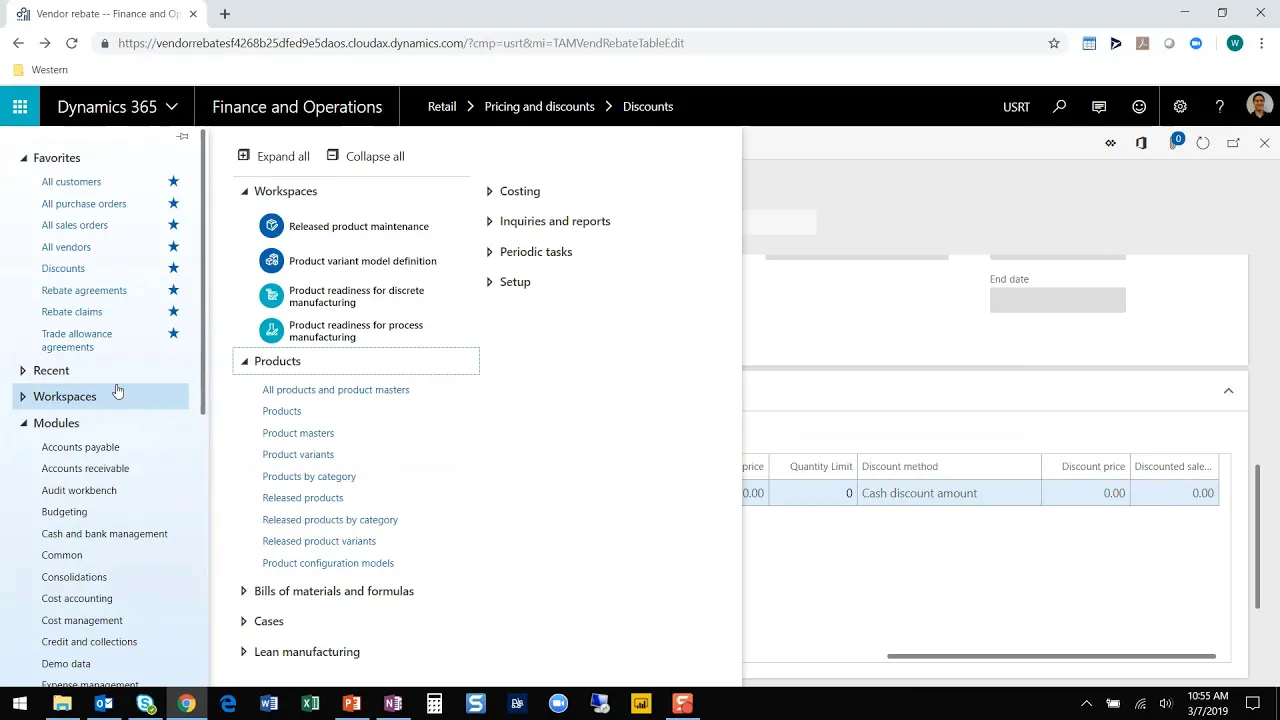Open the Settings gear in the top bar

1180,107
